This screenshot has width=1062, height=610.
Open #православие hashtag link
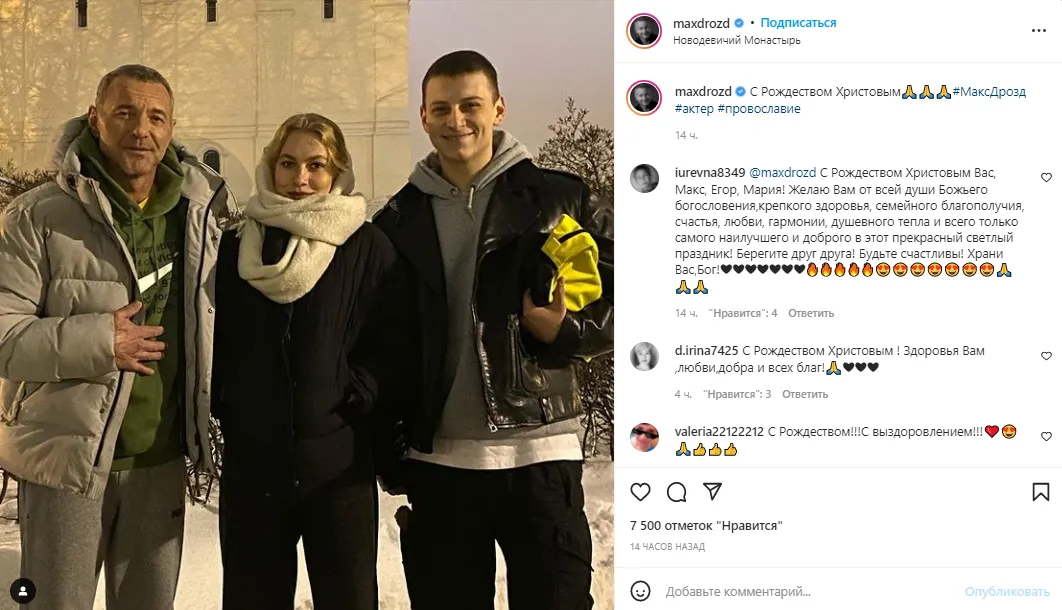click(x=759, y=109)
